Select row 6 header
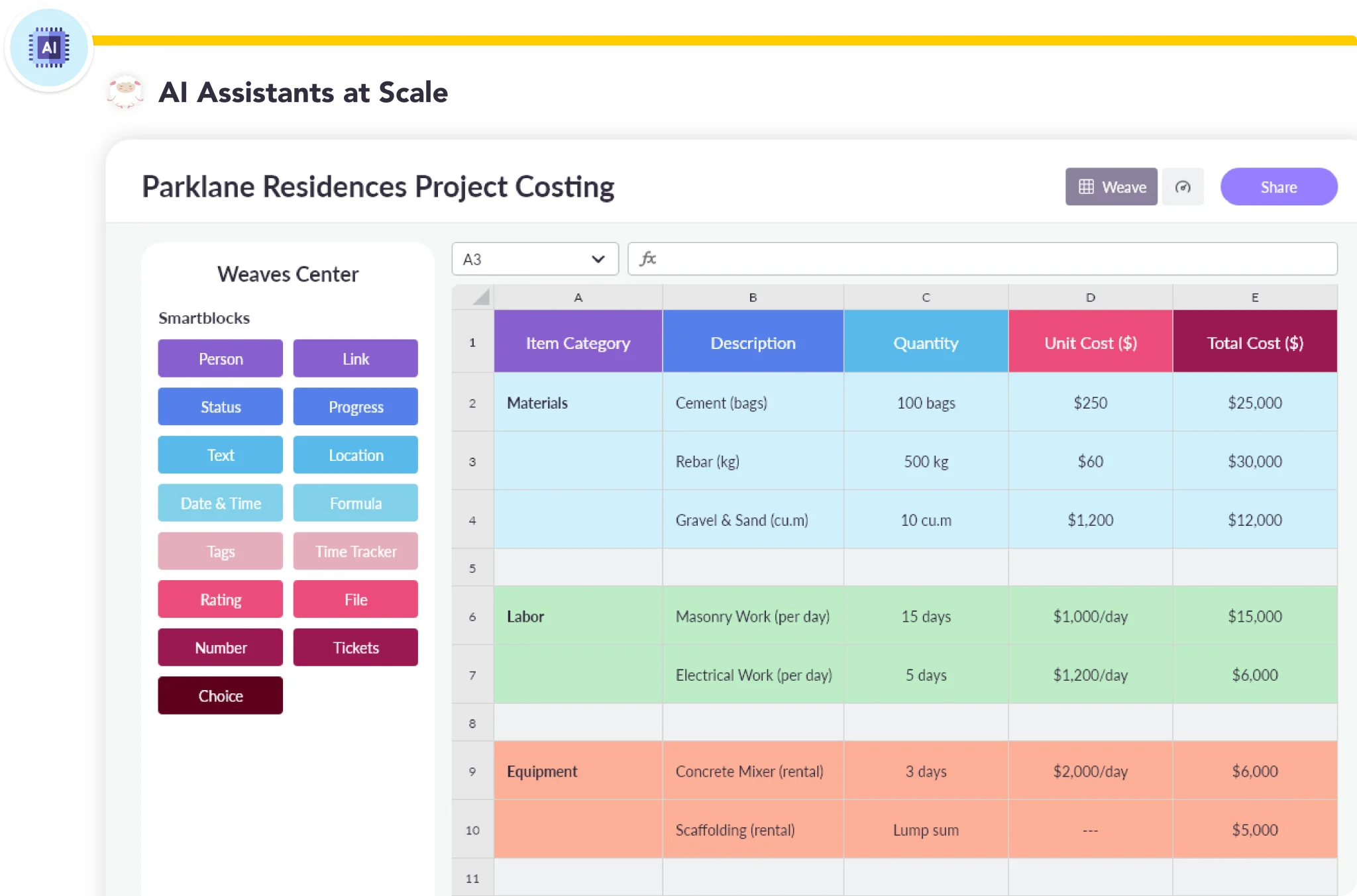Screen dimensions: 1357x896 pos(472,617)
